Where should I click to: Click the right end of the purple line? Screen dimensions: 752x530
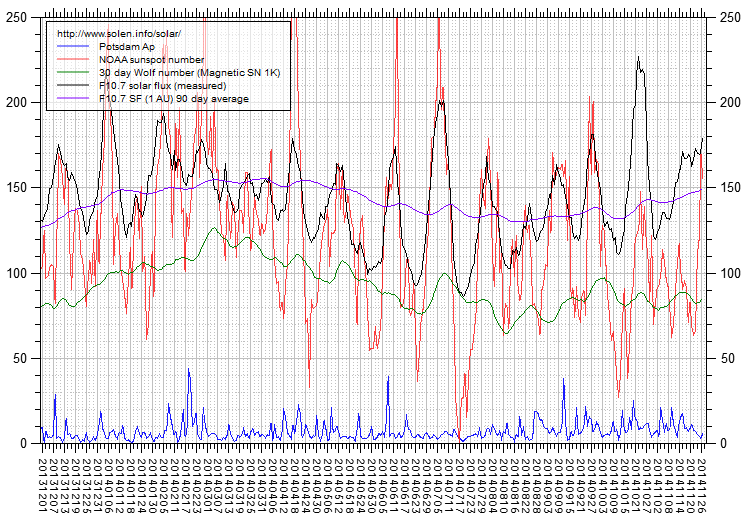(x=703, y=189)
